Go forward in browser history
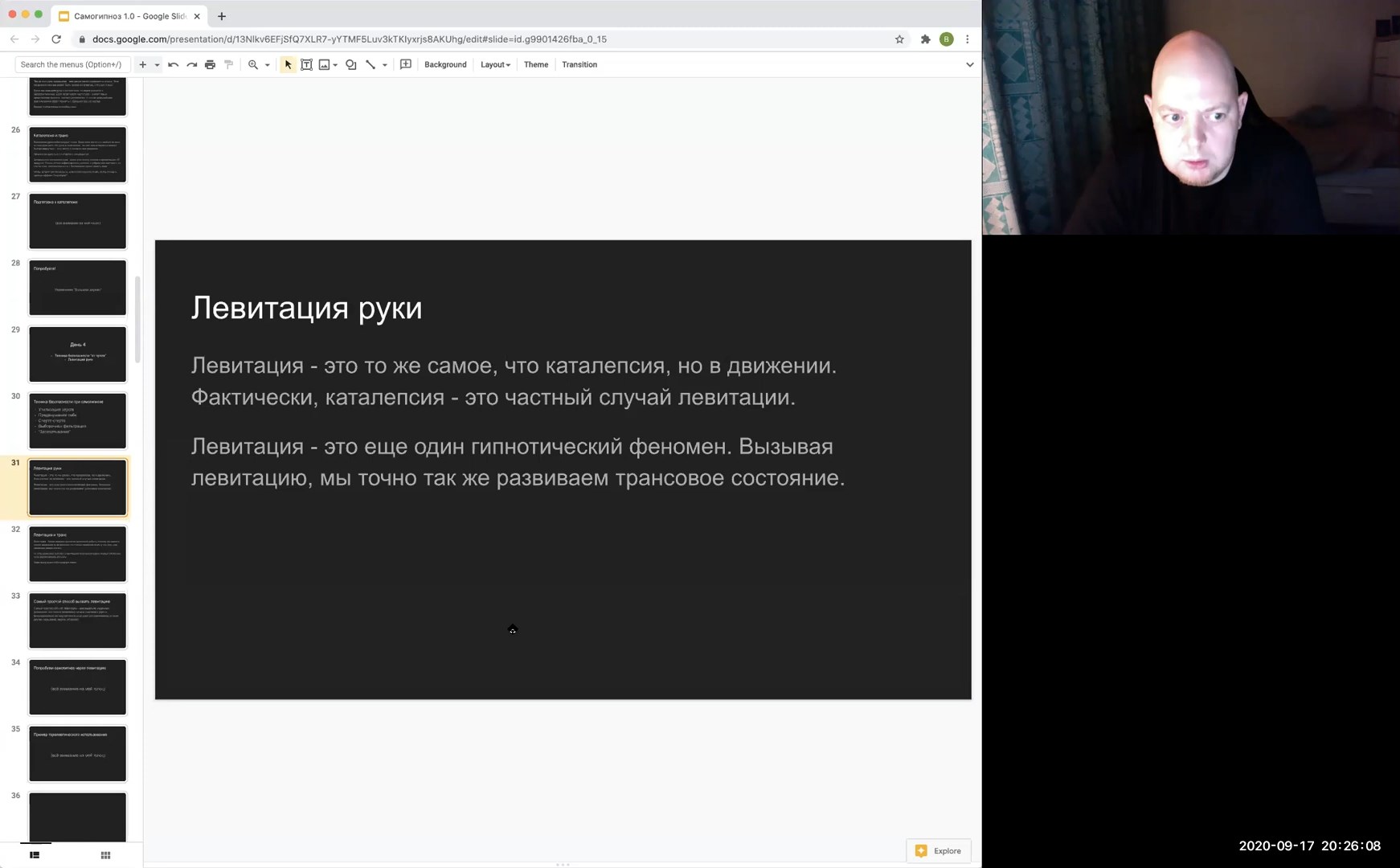 pos(35,39)
